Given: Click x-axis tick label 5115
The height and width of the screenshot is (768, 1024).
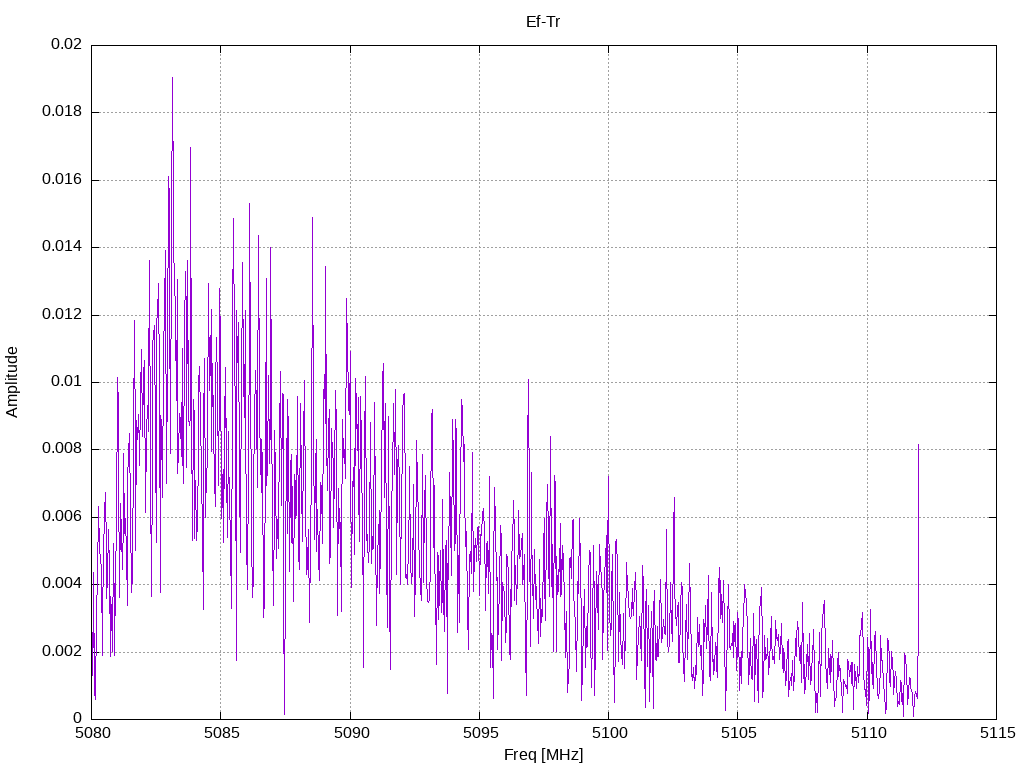Looking at the screenshot, I should [998, 733].
